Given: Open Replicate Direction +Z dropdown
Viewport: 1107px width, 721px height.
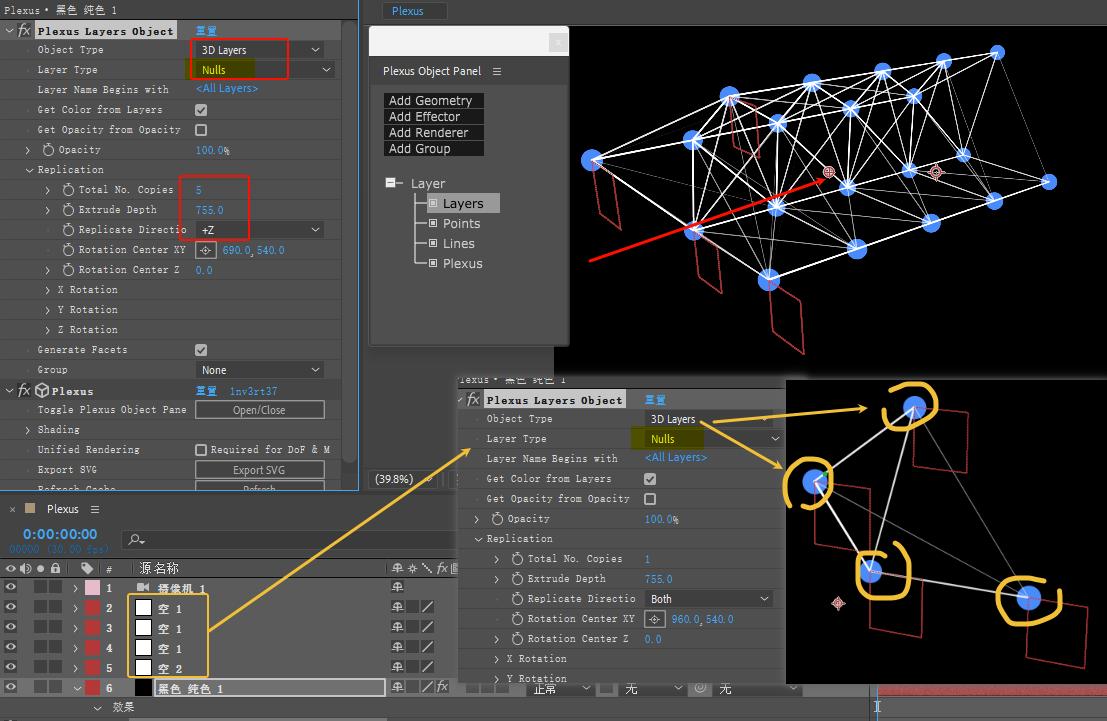Looking at the screenshot, I should click(x=259, y=230).
